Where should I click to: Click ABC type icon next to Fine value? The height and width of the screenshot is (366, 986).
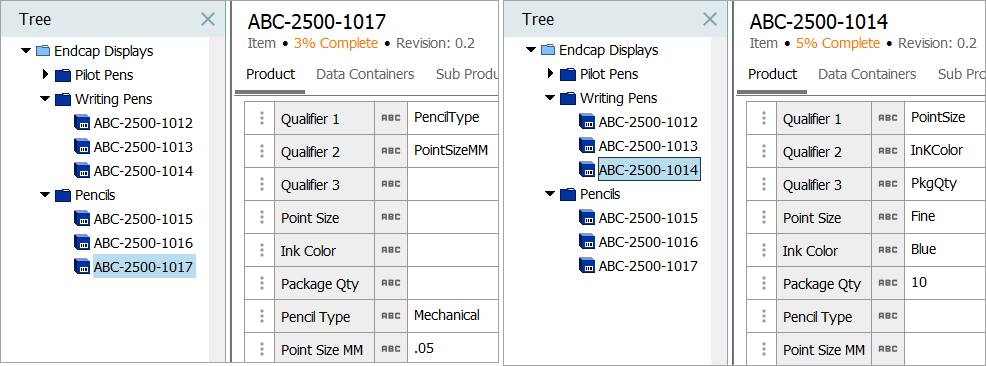coord(887,217)
